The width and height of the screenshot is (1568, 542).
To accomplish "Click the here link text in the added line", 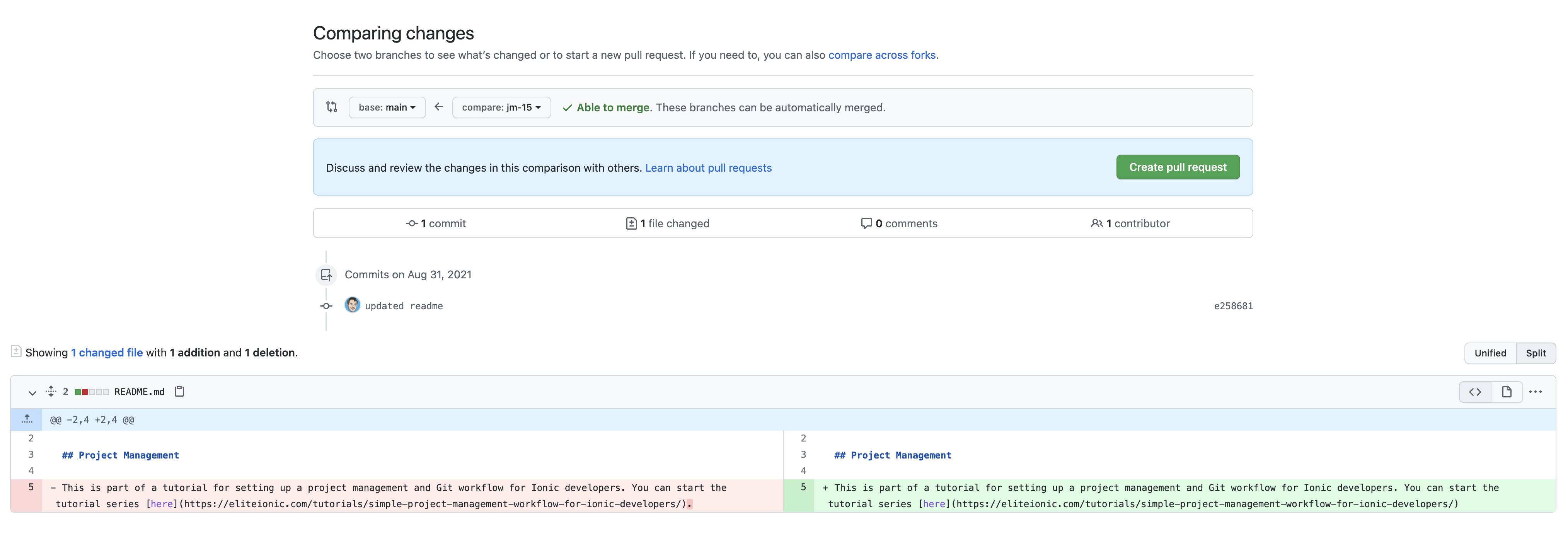I will coord(934,504).
